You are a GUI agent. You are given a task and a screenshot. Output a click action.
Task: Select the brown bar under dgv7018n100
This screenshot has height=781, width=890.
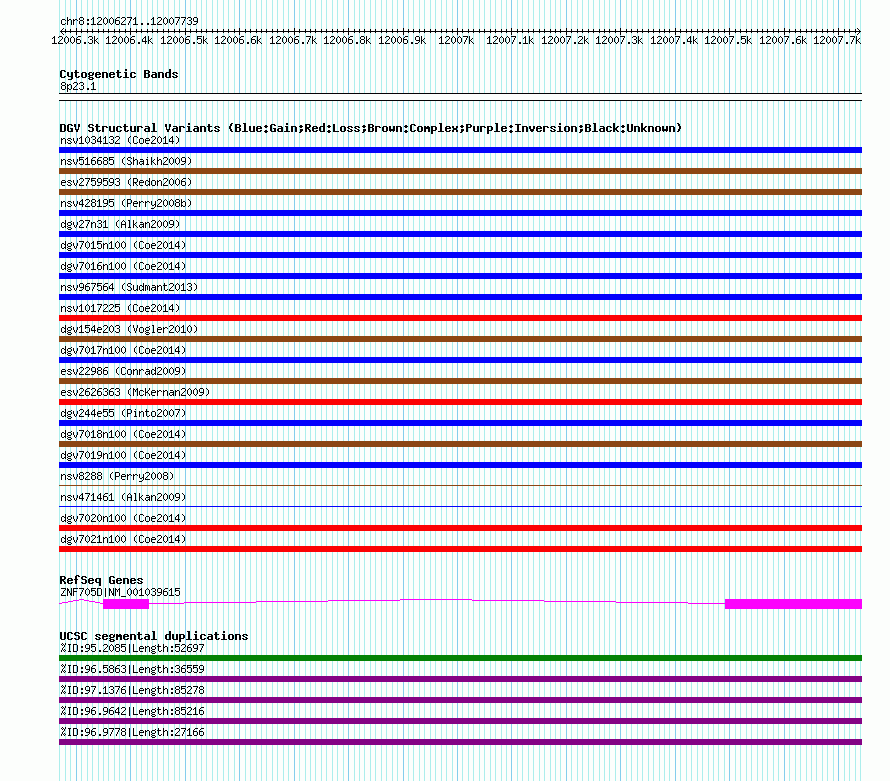[460, 444]
